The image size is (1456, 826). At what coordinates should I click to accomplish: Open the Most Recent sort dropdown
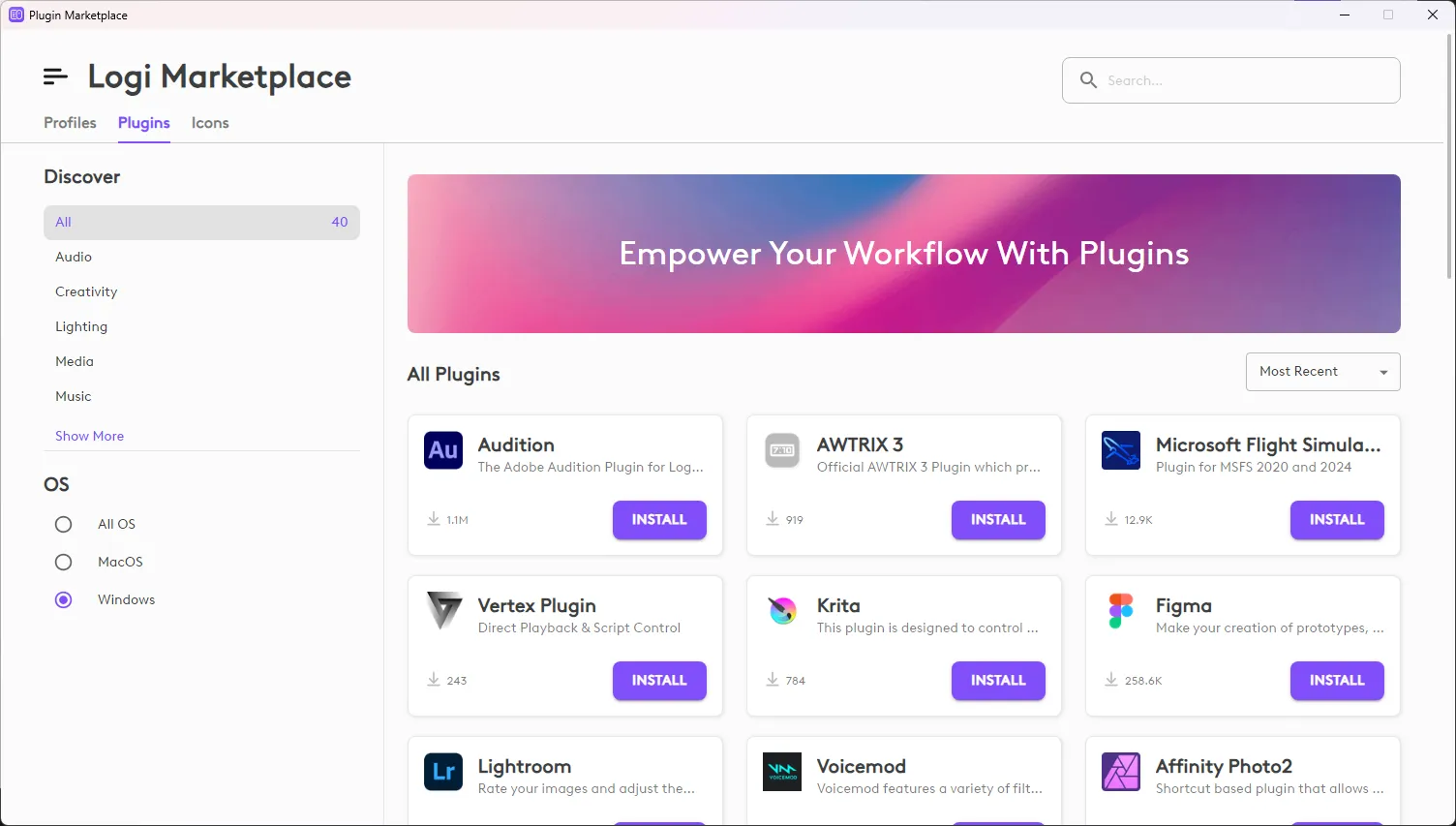[x=1322, y=372]
